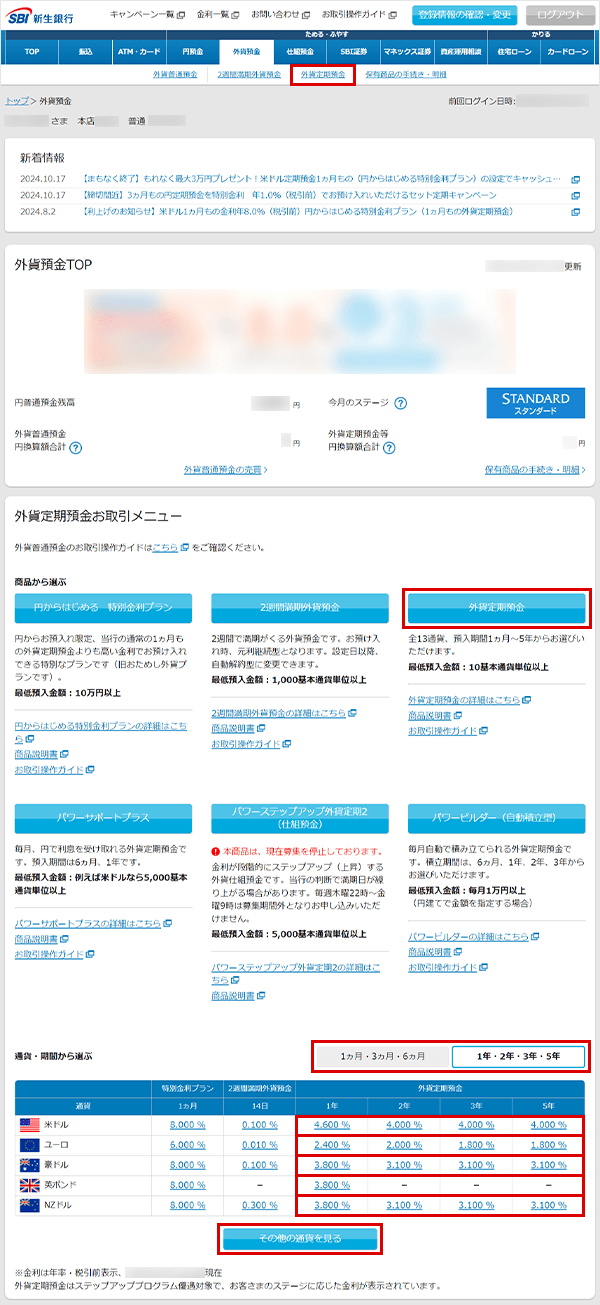Image resolution: width=600 pixels, height=1305 pixels.
Task: Click the ログアウト button
Action: pyautogui.click(x=557, y=15)
